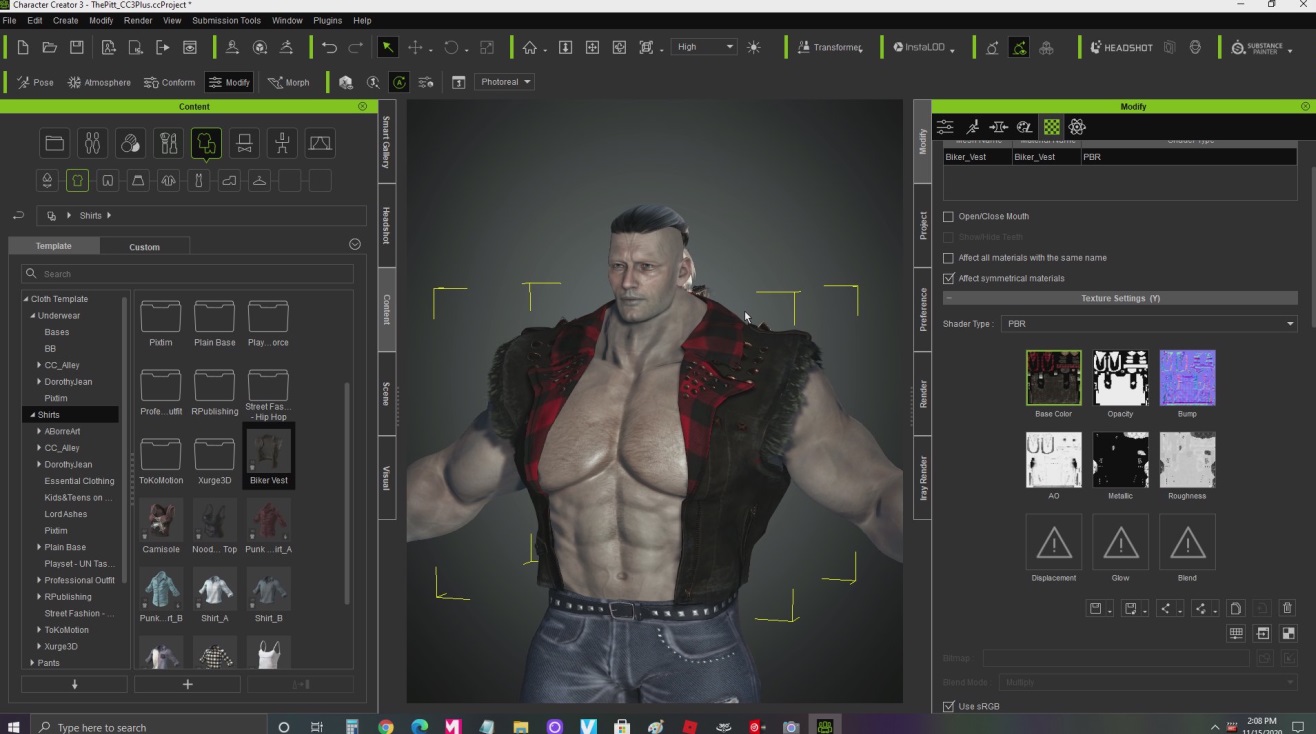1316x734 pixels.
Task: Select the Biker Vest thumbnail
Action: point(269,455)
